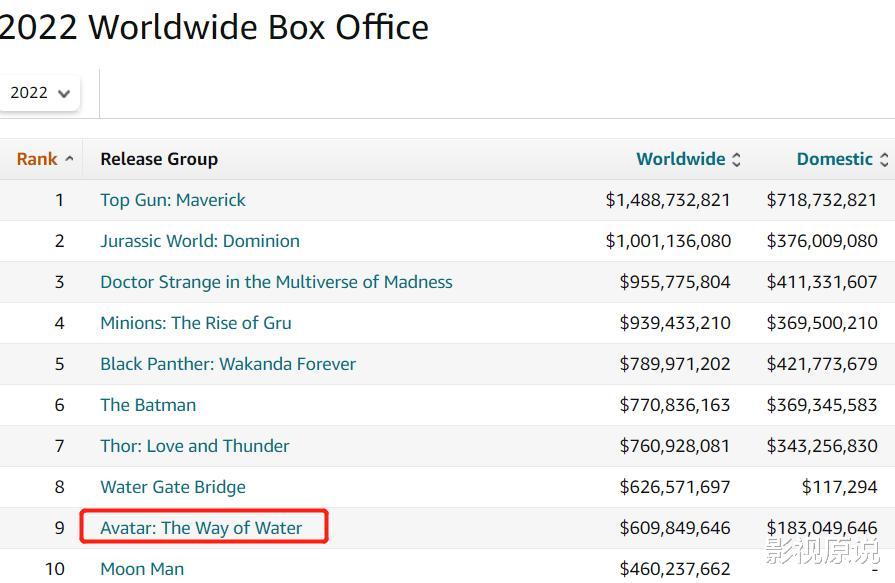Open Doctor Strange in the Multiverse link
The width and height of the screenshot is (895, 583).
point(276,282)
